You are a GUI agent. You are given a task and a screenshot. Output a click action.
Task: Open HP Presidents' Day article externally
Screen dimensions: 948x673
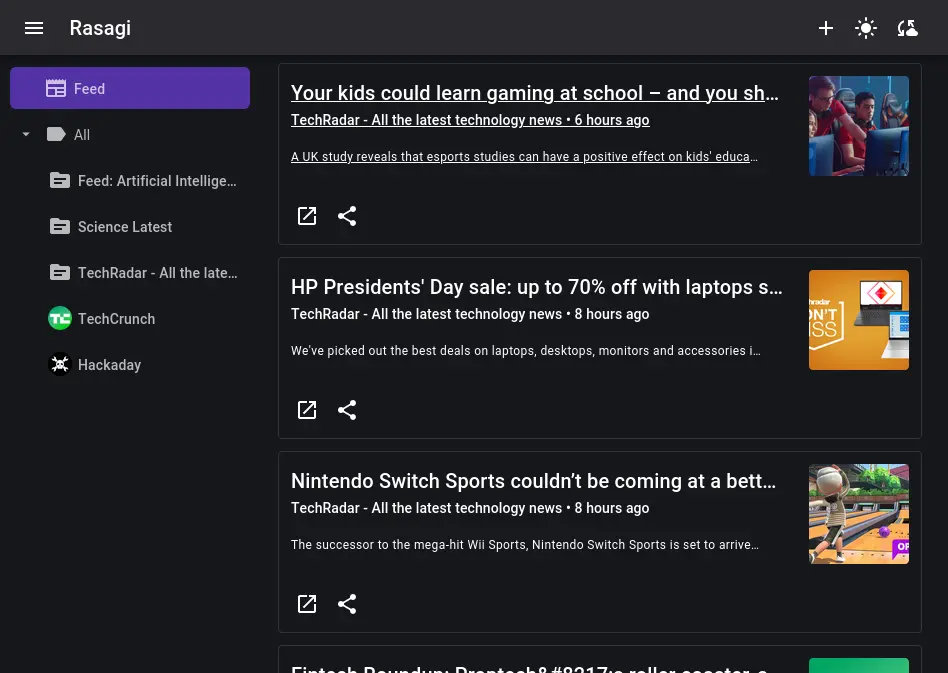pos(307,410)
